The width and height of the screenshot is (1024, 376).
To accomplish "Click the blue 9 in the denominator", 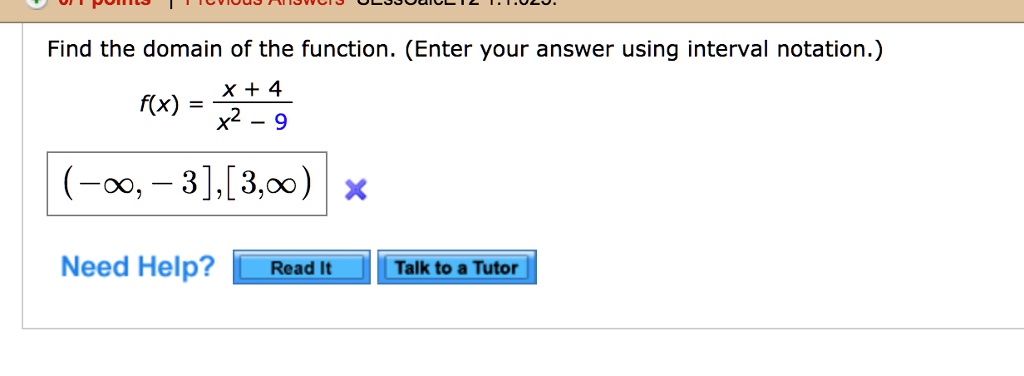I will [x=281, y=121].
